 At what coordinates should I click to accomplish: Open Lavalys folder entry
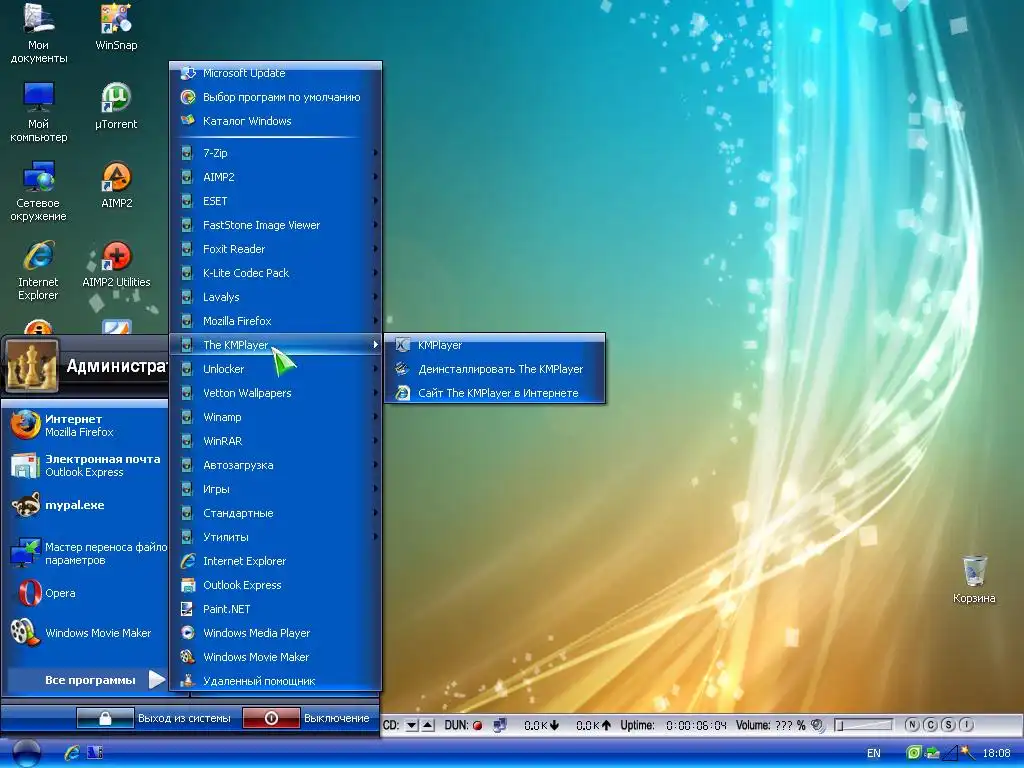(x=276, y=297)
